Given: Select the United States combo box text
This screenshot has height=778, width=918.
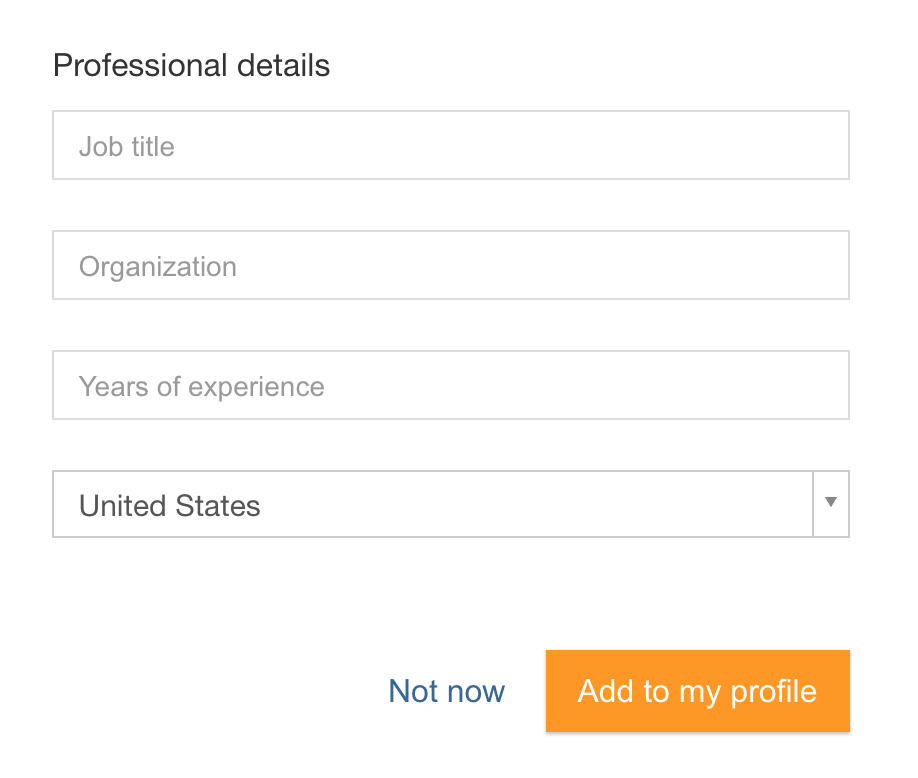Looking at the screenshot, I should (170, 505).
